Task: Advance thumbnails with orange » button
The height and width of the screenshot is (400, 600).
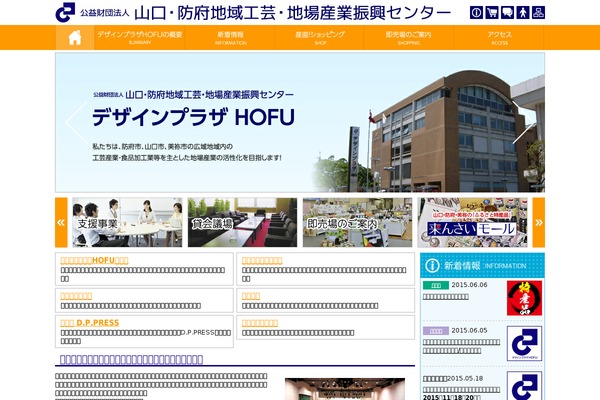Action: pyautogui.click(x=538, y=222)
